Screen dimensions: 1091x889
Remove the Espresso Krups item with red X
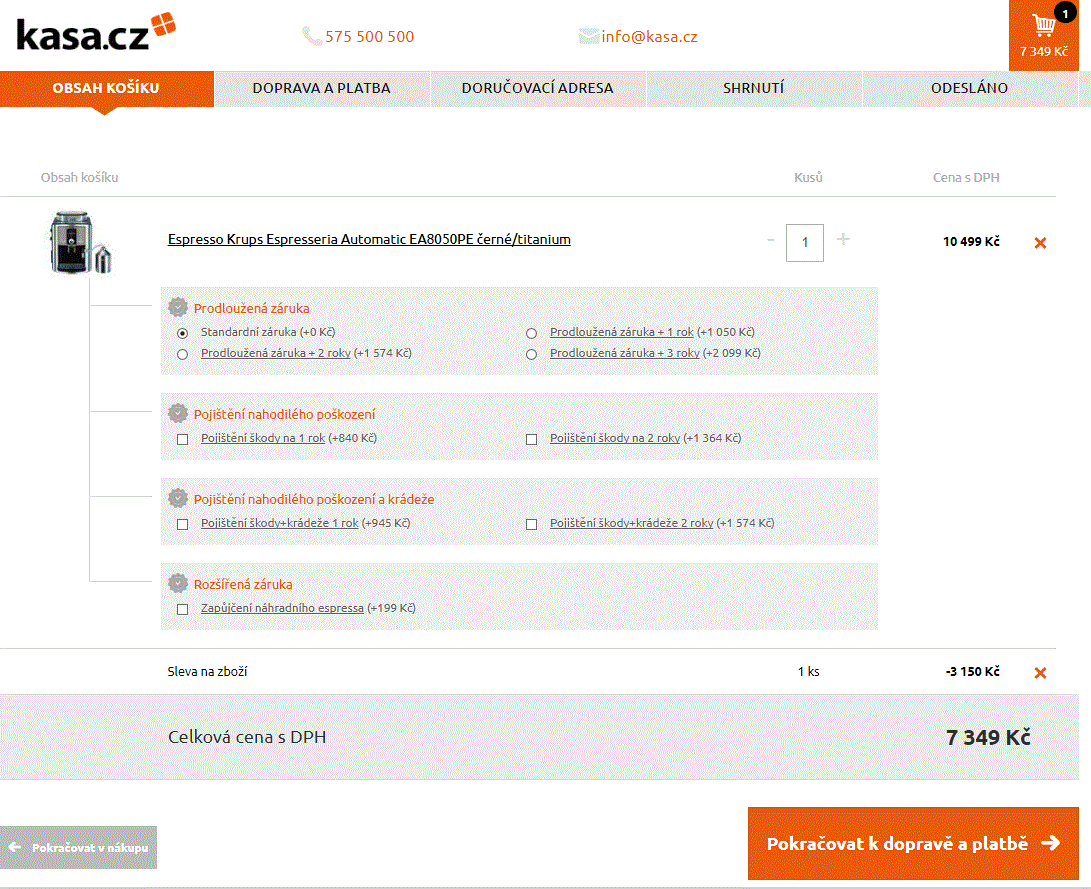pos(1040,243)
